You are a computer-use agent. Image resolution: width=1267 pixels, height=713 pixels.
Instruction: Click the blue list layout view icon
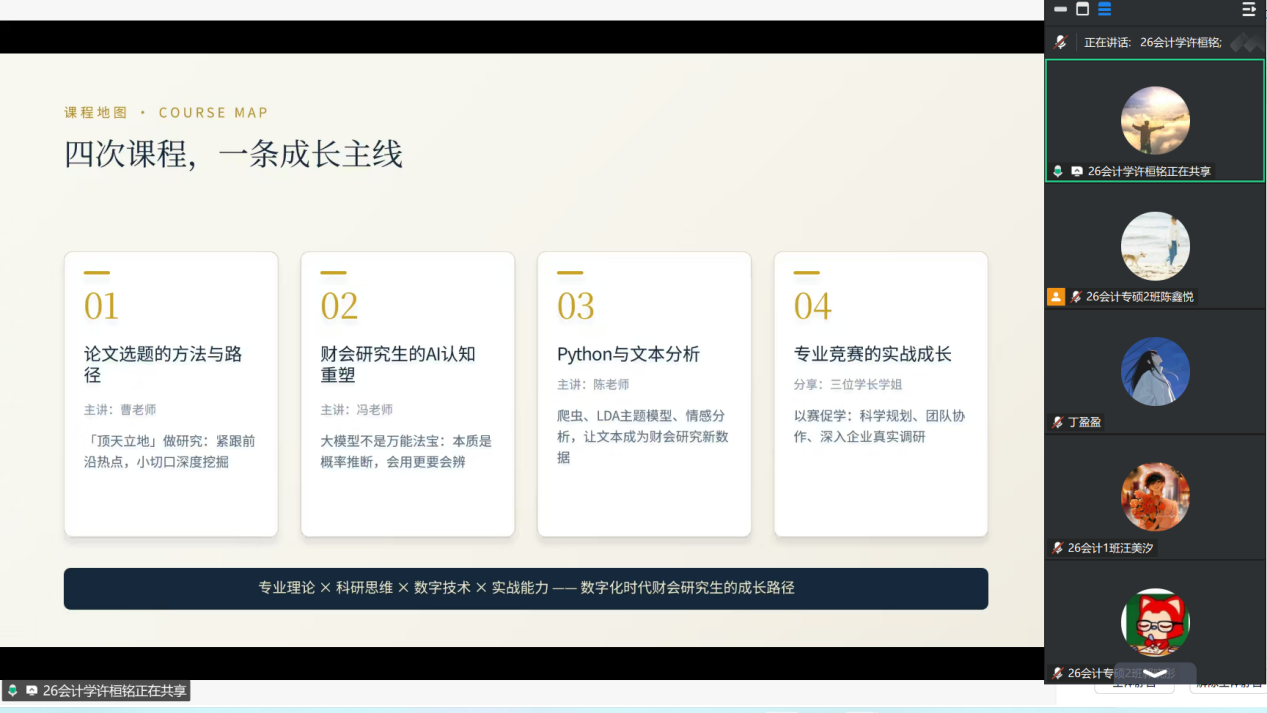pyautogui.click(x=1104, y=9)
